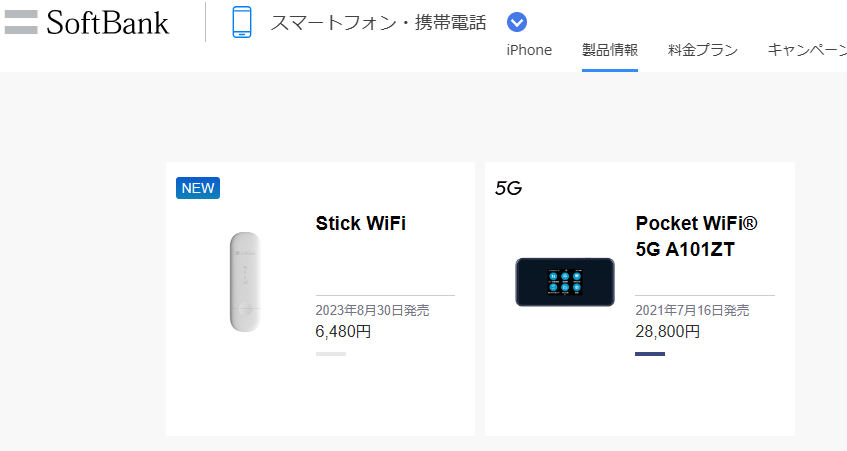The width and height of the screenshot is (847, 451).
Task: Select the 製品情報 tab
Action: point(610,50)
